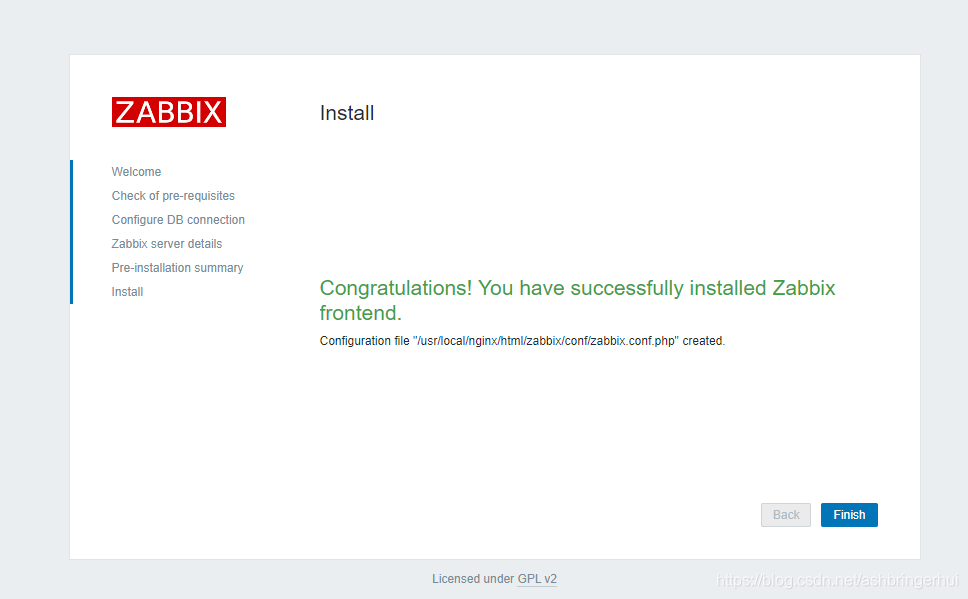Open the GPL v2 license link
Image resolution: width=968 pixels, height=599 pixels.
(x=537, y=579)
